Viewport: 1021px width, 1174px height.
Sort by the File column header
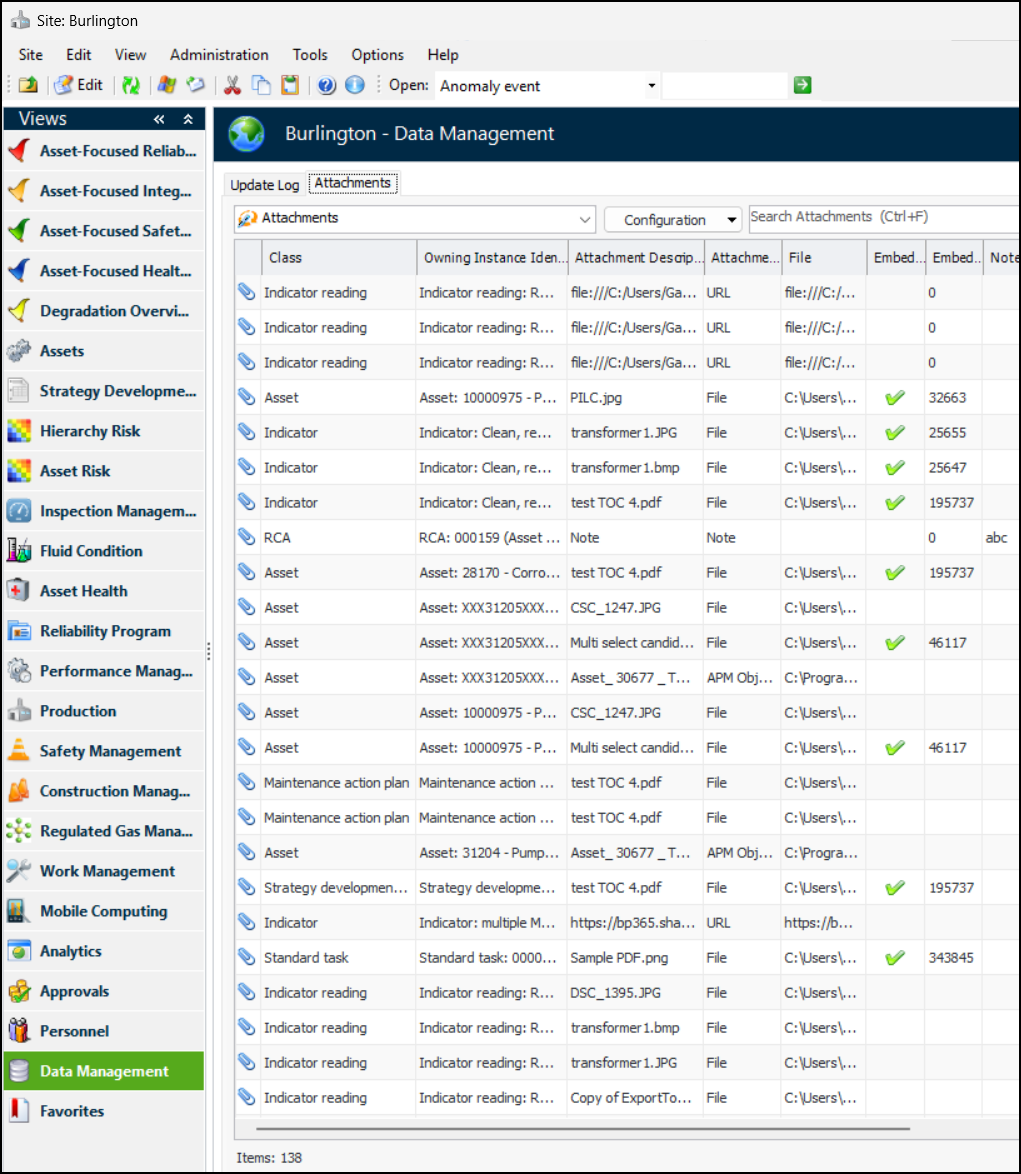tap(824, 258)
